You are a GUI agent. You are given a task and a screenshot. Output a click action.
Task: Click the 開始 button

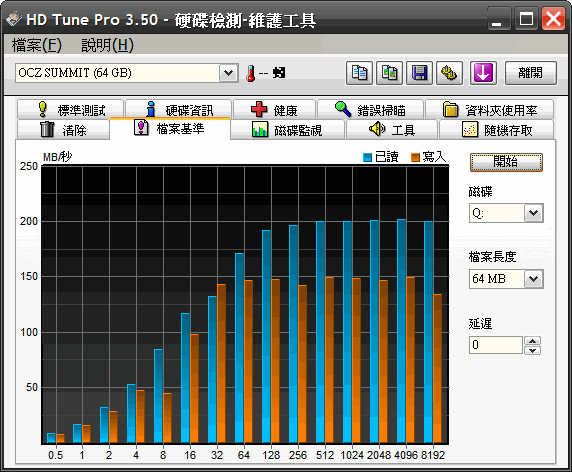(x=506, y=162)
